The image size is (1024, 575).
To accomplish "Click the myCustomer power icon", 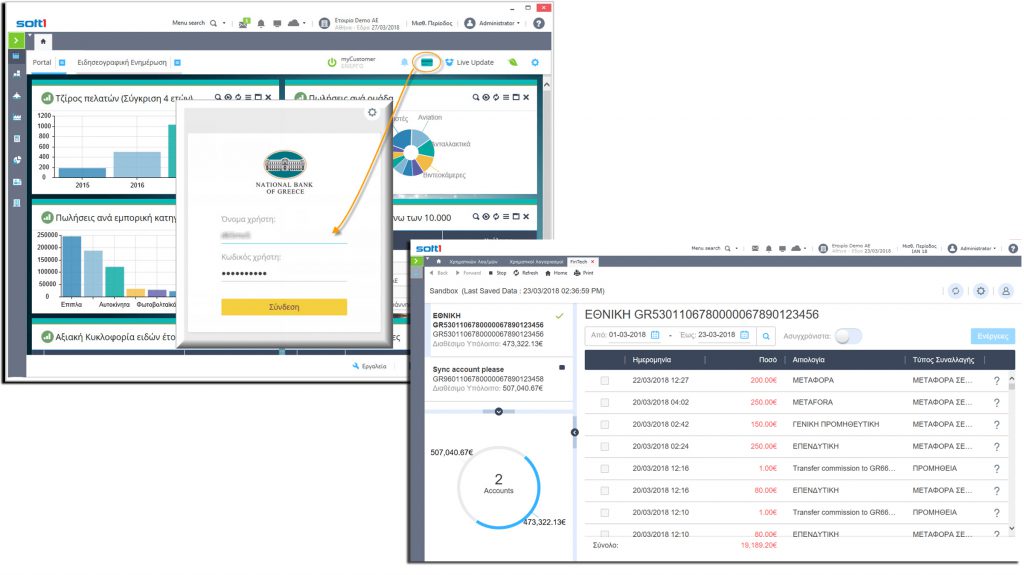I will (332, 62).
